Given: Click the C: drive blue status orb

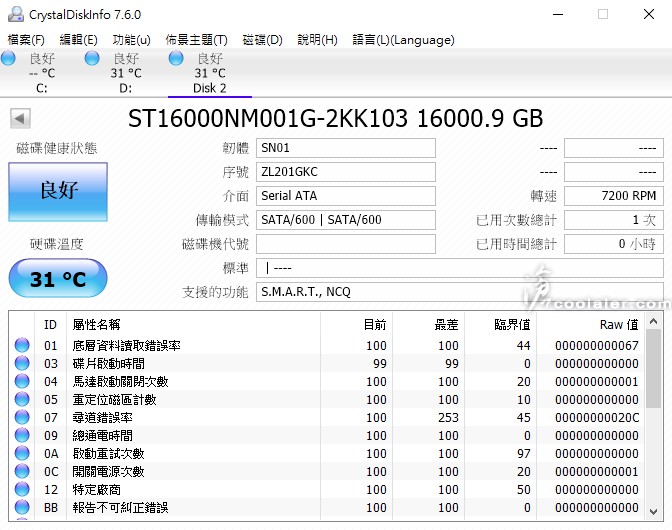Looking at the screenshot, I should click(x=8, y=58).
